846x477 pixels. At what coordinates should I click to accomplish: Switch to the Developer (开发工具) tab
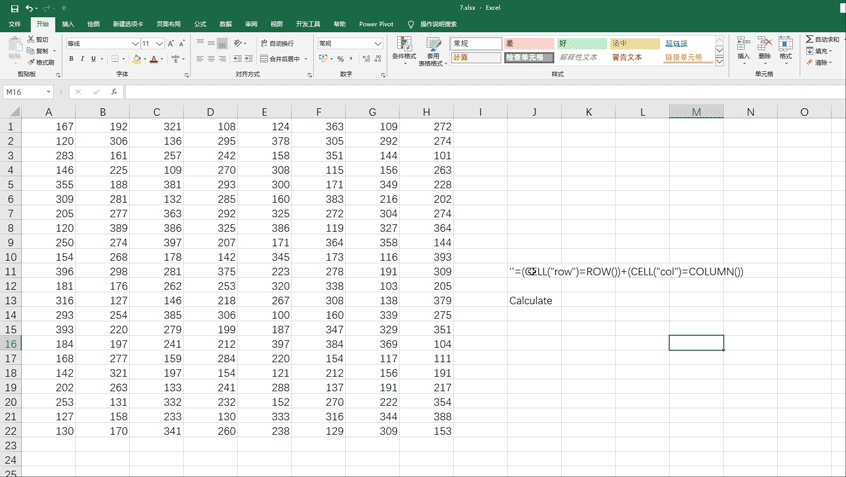308,24
